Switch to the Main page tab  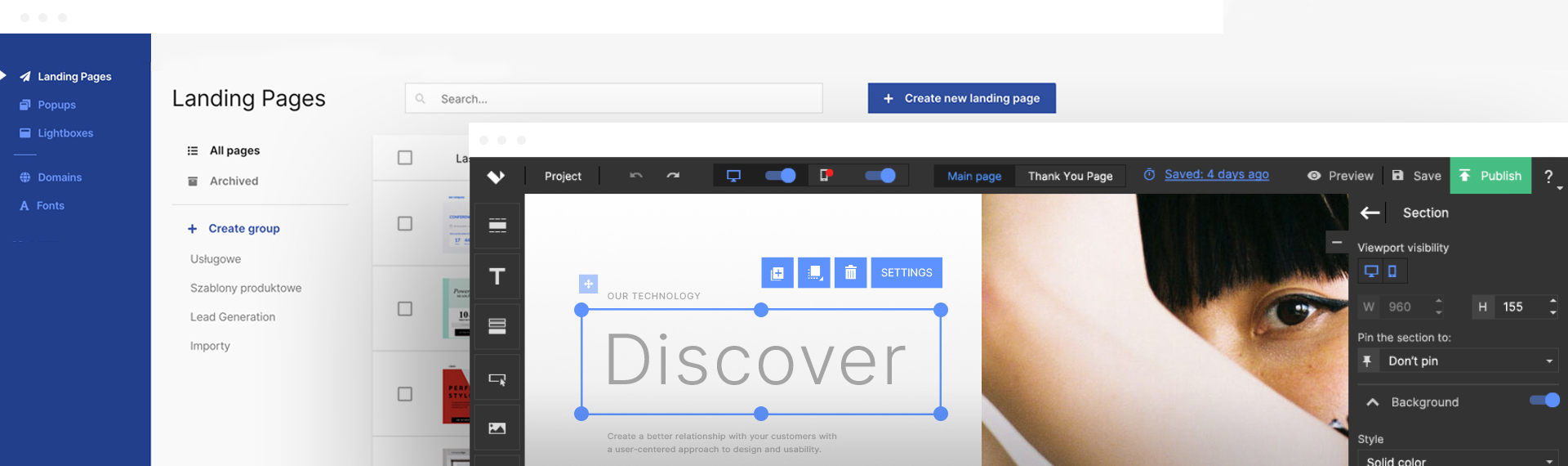[974, 176]
